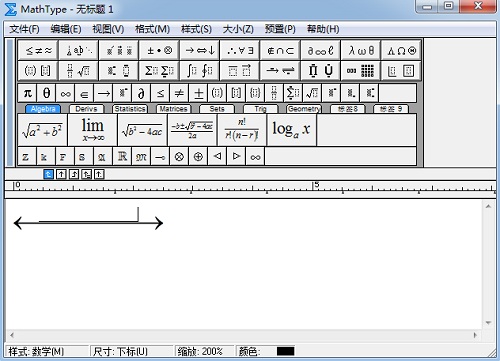This screenshot has height=361, width=500.
Task: Insert the circled times symbol in bottom bar
Action: pos(179,156)
